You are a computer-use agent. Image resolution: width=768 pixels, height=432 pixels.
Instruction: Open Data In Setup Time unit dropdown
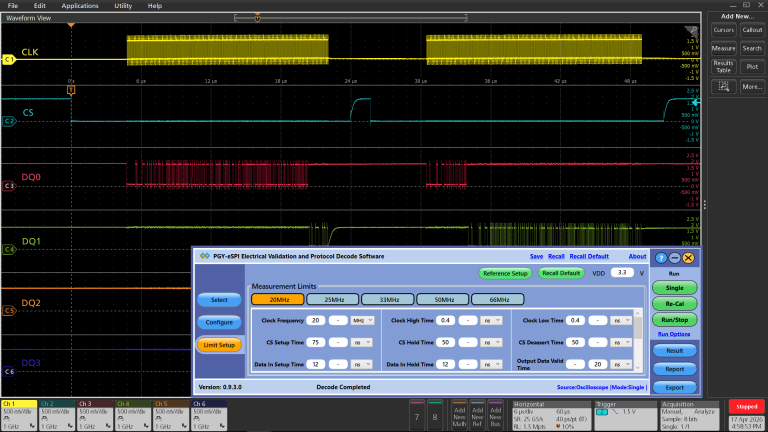361,364
